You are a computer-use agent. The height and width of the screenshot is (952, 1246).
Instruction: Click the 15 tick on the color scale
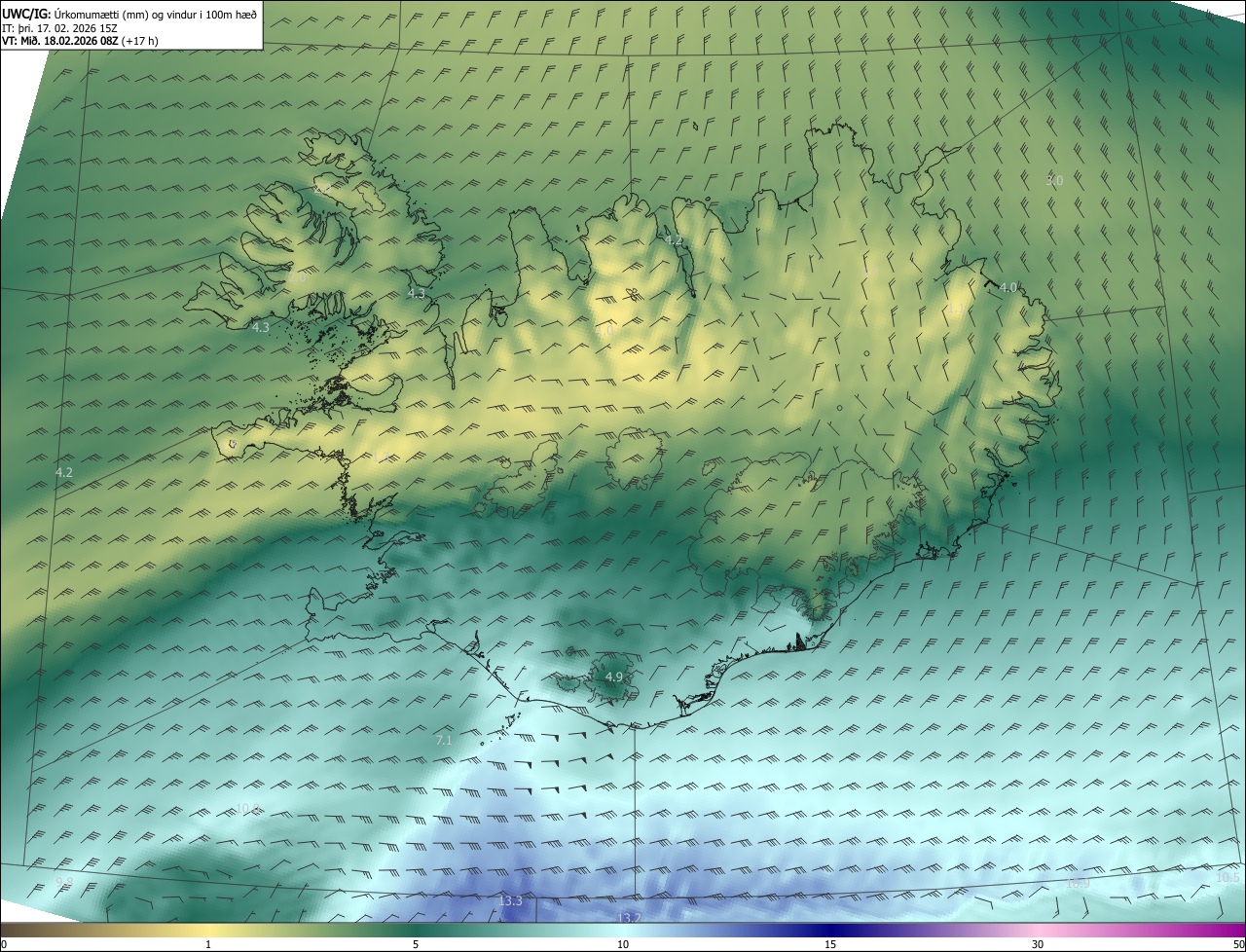pyautogui.click(x=830, y=944)
